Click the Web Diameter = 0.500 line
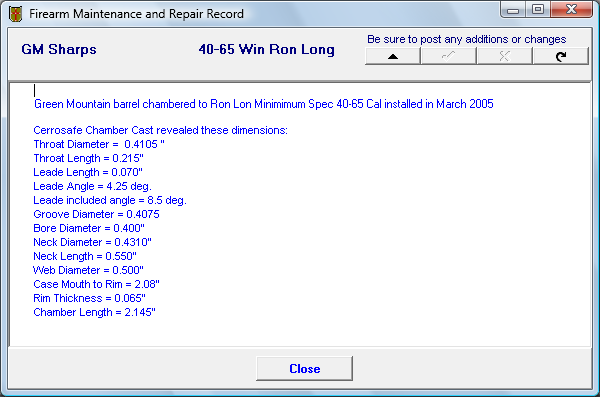 [88, 270]
